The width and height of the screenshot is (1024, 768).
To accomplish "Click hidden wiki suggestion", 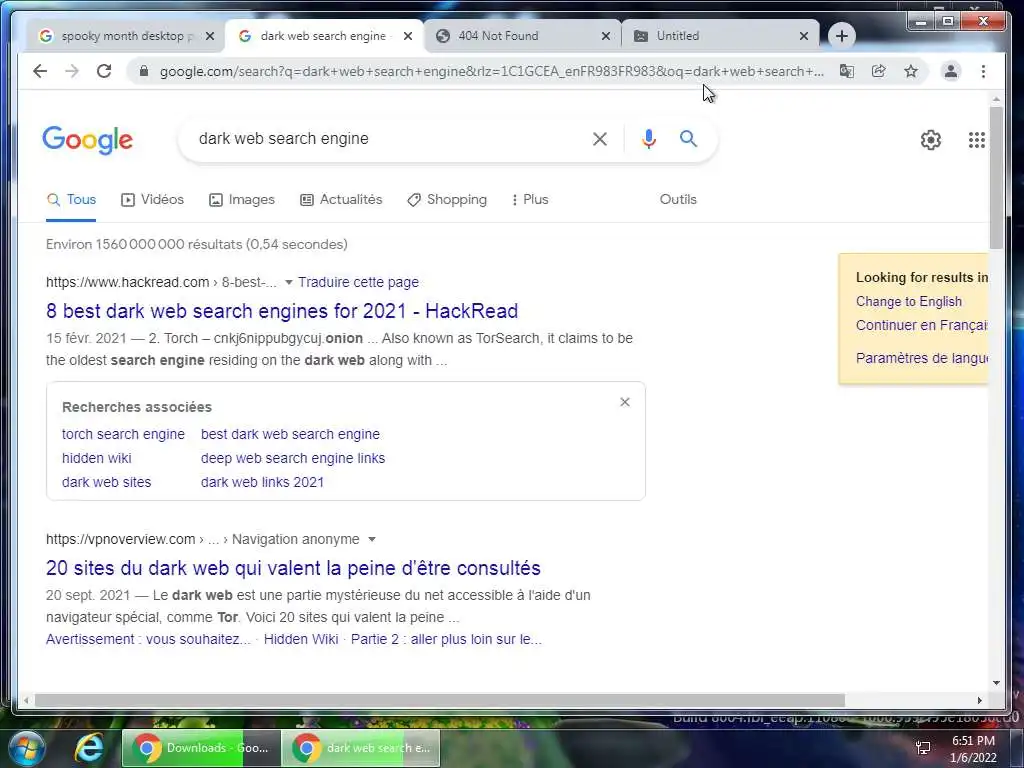I will pyautogui.click(x=97, y=458).
